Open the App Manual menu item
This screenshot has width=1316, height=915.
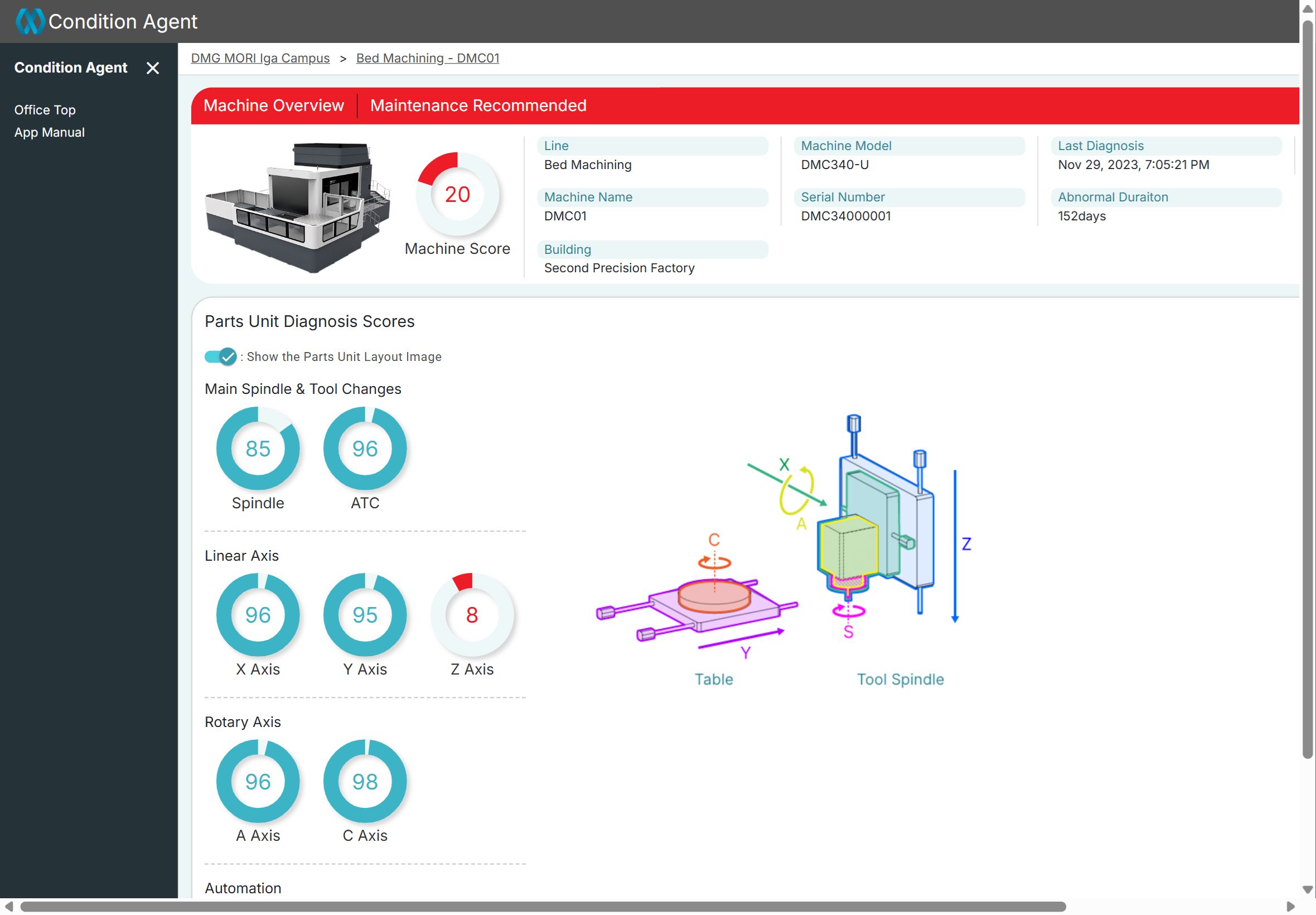point(49,132)
